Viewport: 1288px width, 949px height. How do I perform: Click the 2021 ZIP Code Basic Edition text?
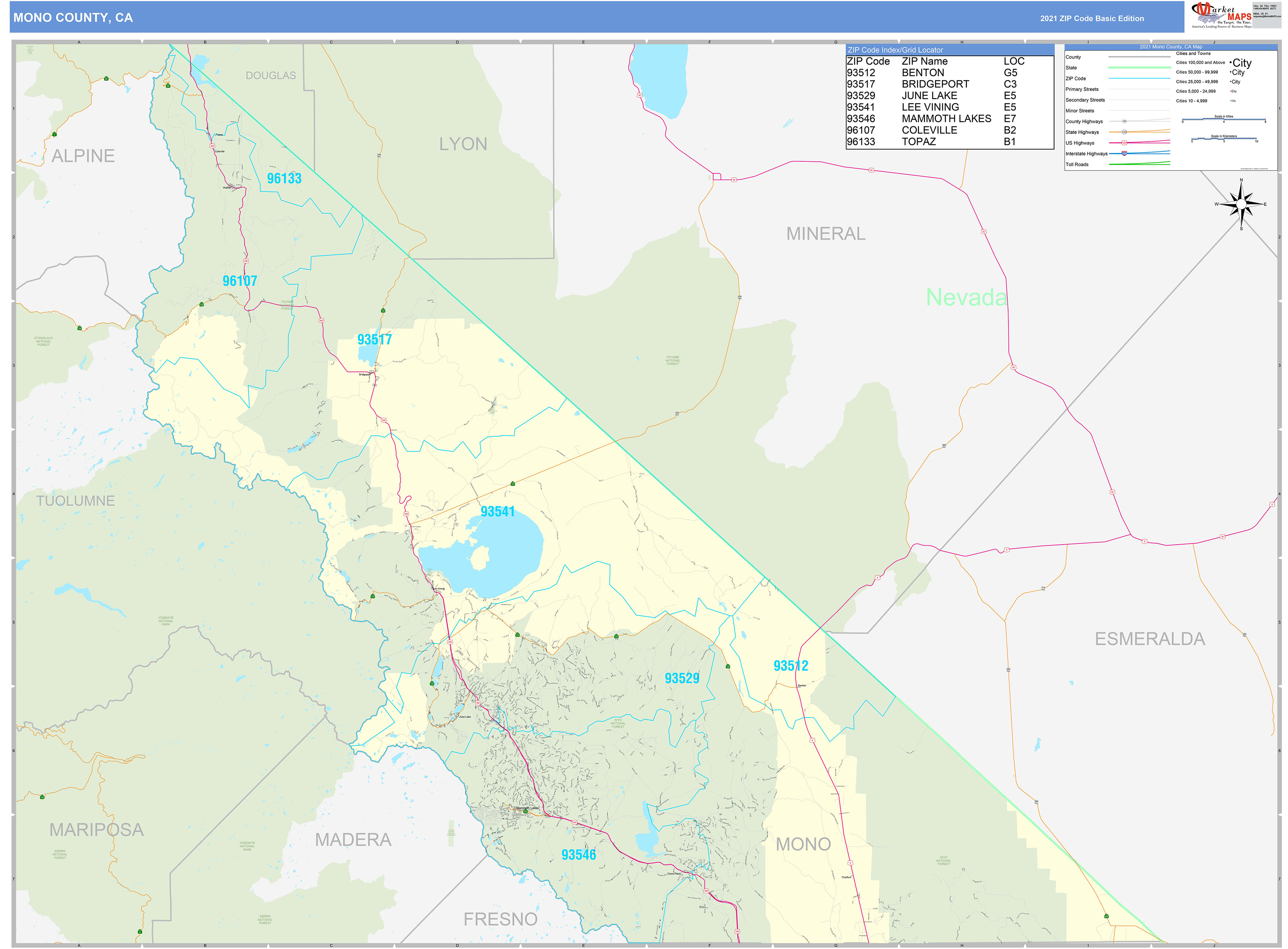1092,18
